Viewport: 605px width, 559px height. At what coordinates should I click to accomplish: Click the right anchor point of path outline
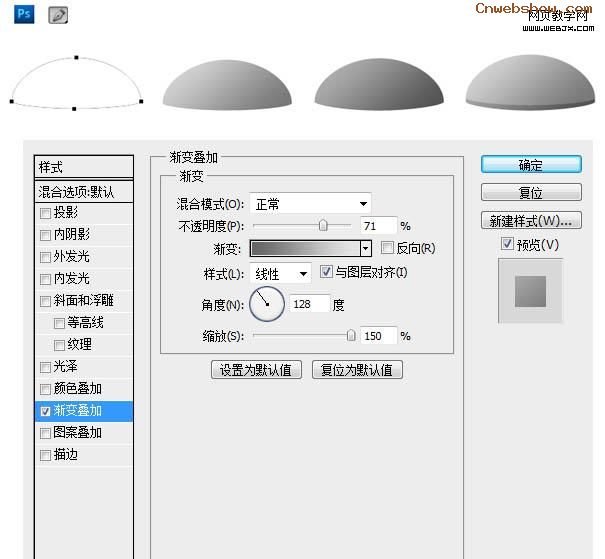pyautogui.click(x=141, y=101)
